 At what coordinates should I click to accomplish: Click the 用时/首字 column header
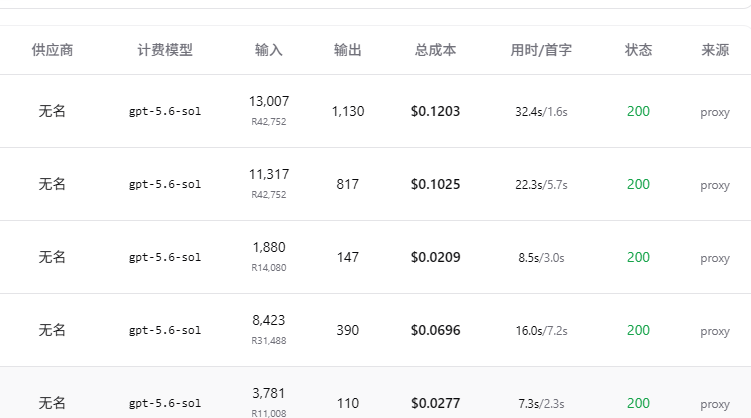pos(541,50)
